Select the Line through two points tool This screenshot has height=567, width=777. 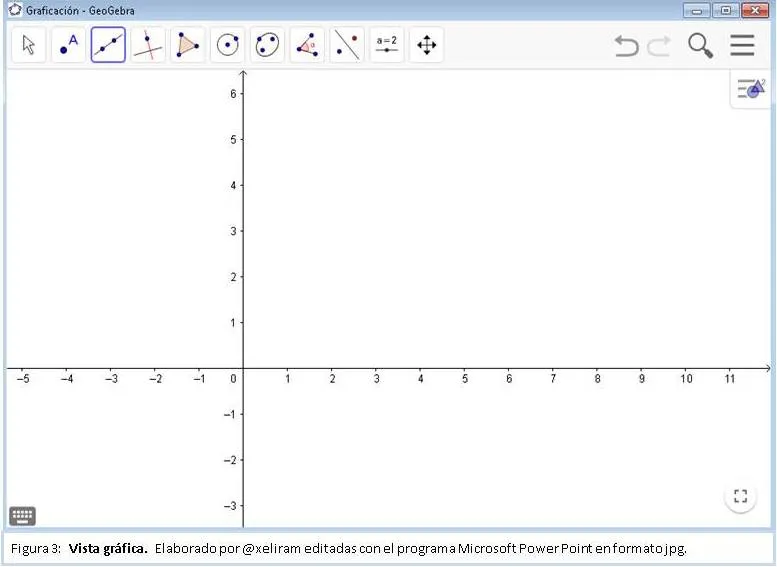pos(108,45)
